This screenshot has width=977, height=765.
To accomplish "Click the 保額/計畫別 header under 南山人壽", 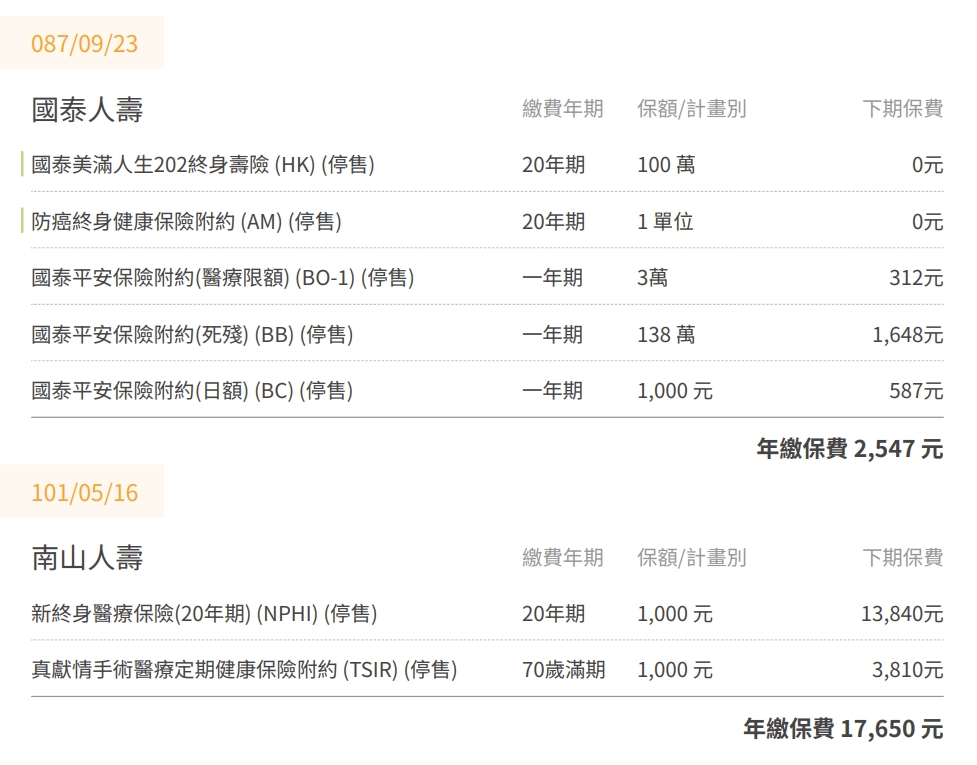I will (x=692, y=558).
